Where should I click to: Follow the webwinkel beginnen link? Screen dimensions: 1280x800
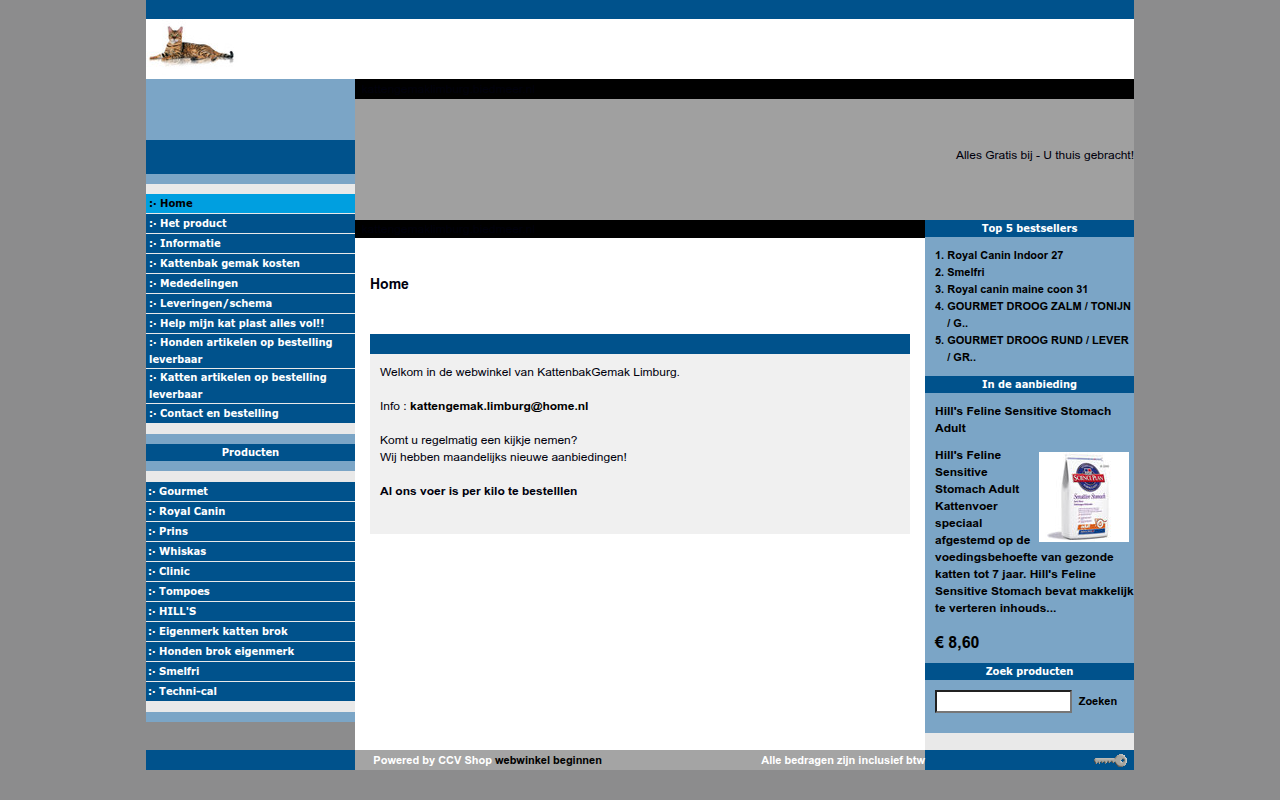coord(549,761)
